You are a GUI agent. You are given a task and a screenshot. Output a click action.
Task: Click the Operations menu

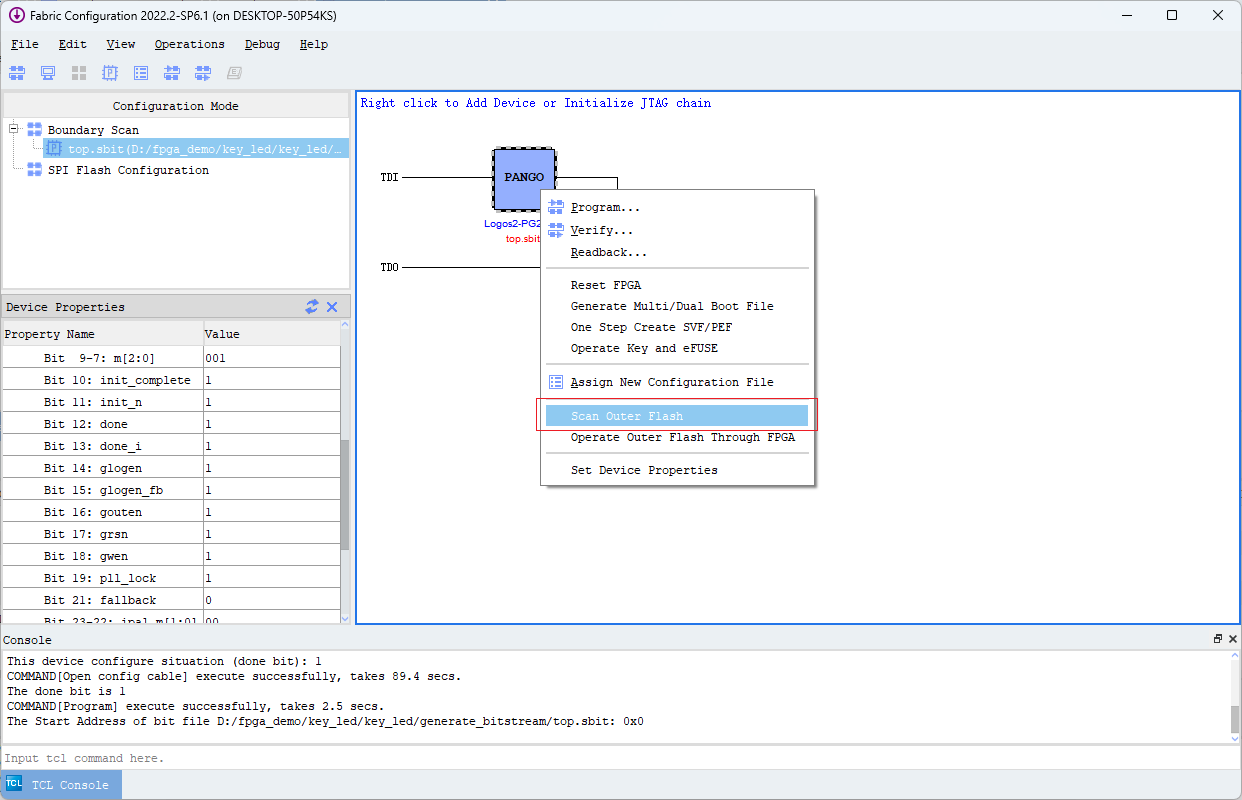(189, 44)
